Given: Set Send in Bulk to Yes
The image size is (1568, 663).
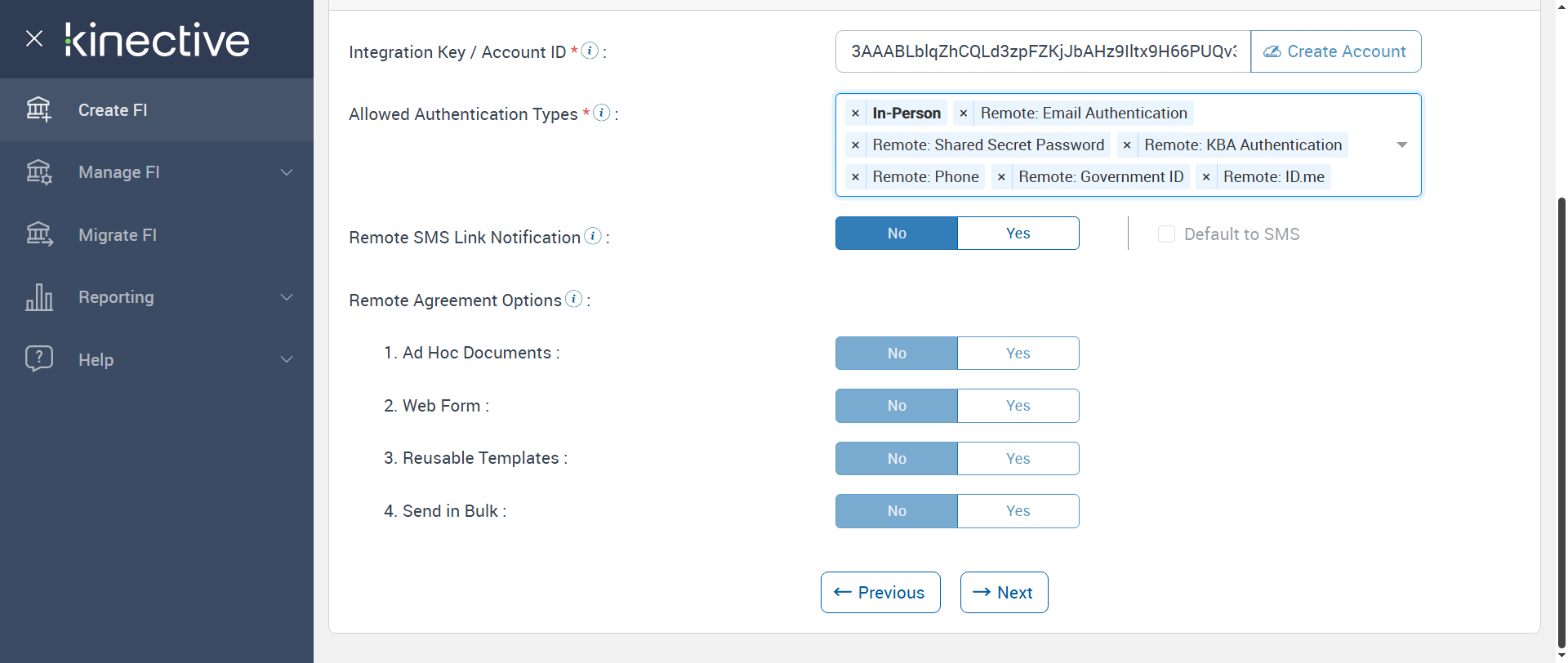Looking at the screenshot, I should coord(1018,511).
